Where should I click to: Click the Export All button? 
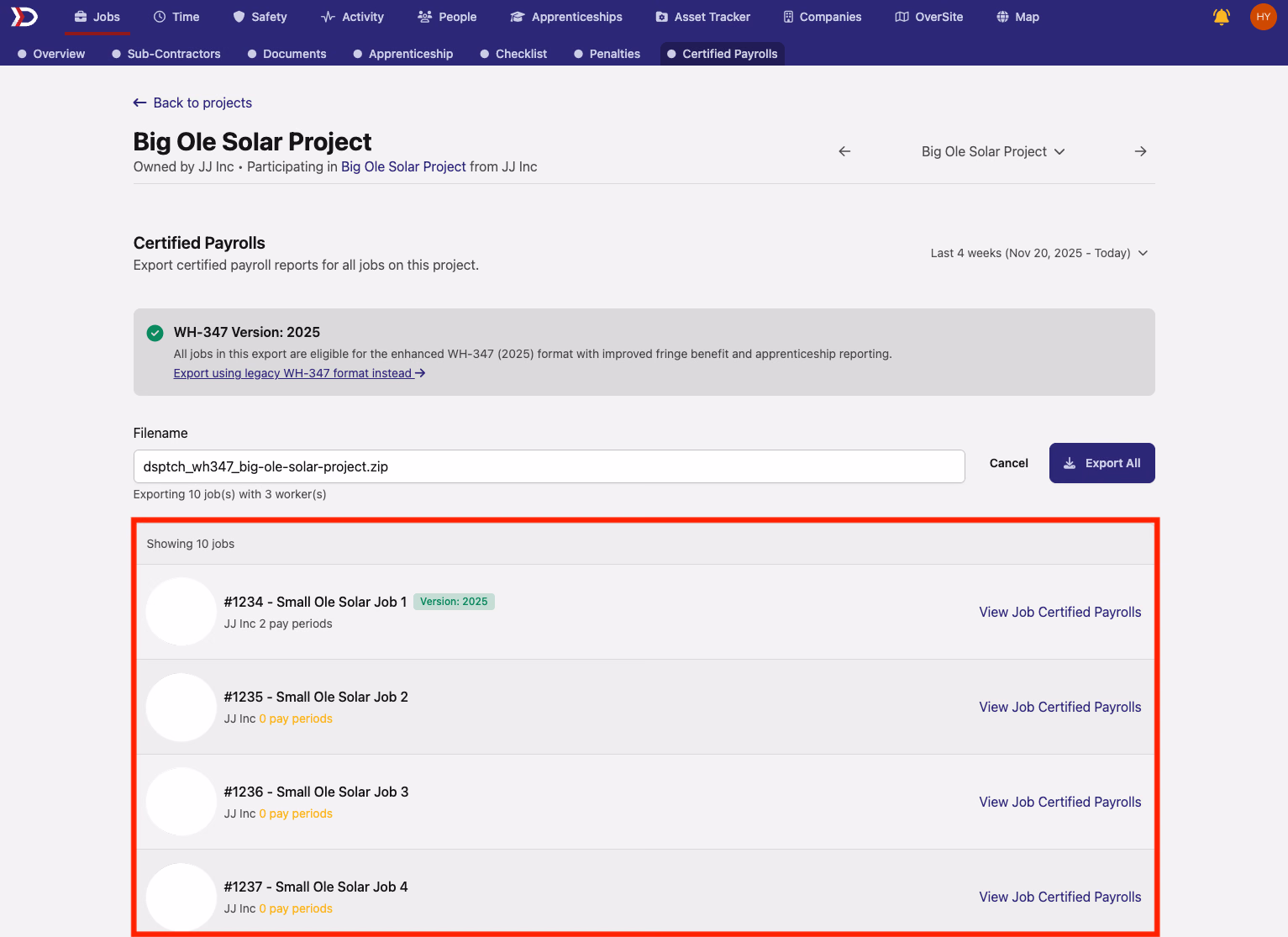click(x=1101, y=463)
